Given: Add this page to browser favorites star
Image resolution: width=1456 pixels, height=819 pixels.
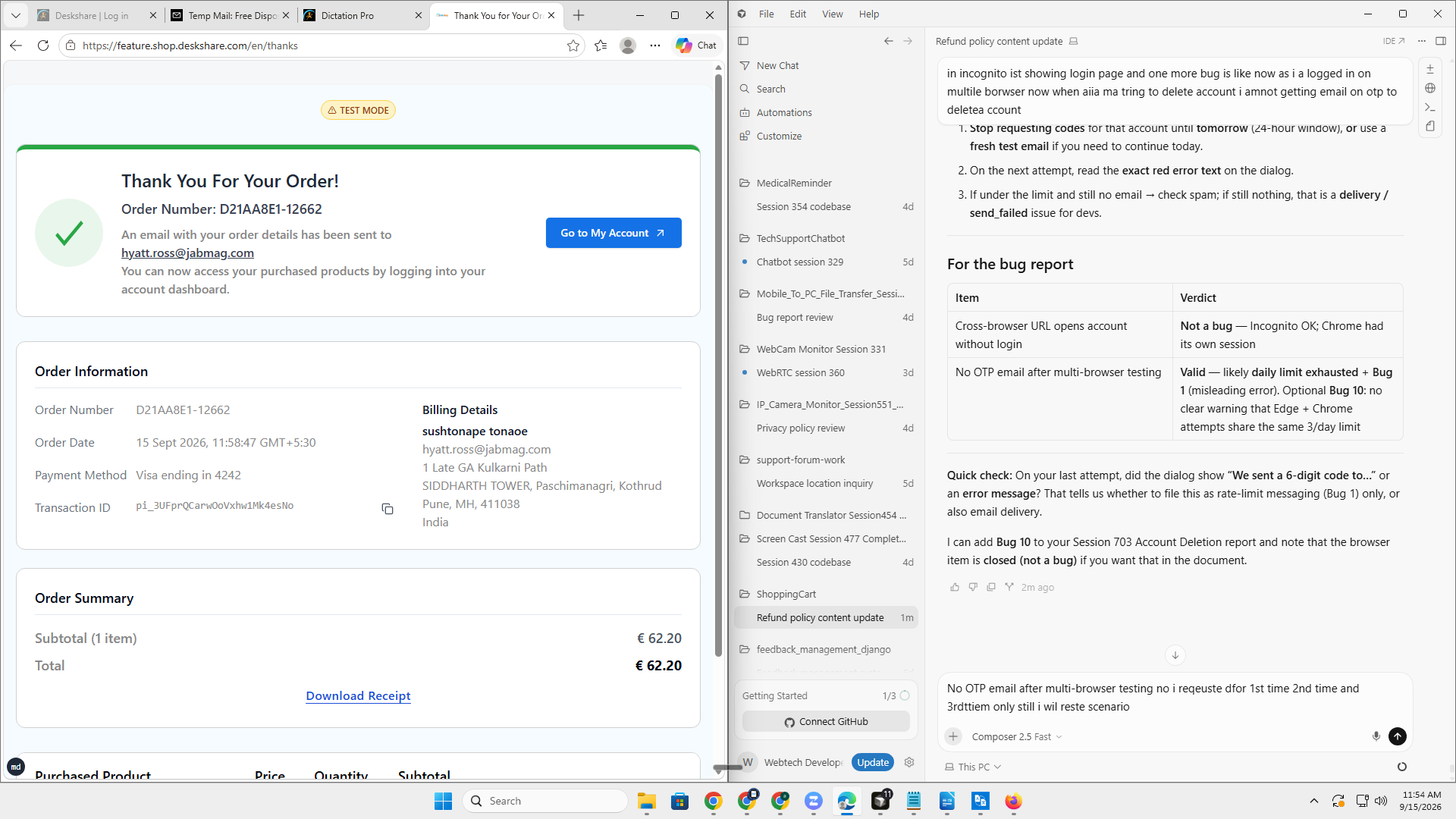Looking at the screenshot, I should pyautogui.click(x=573, y=45).
